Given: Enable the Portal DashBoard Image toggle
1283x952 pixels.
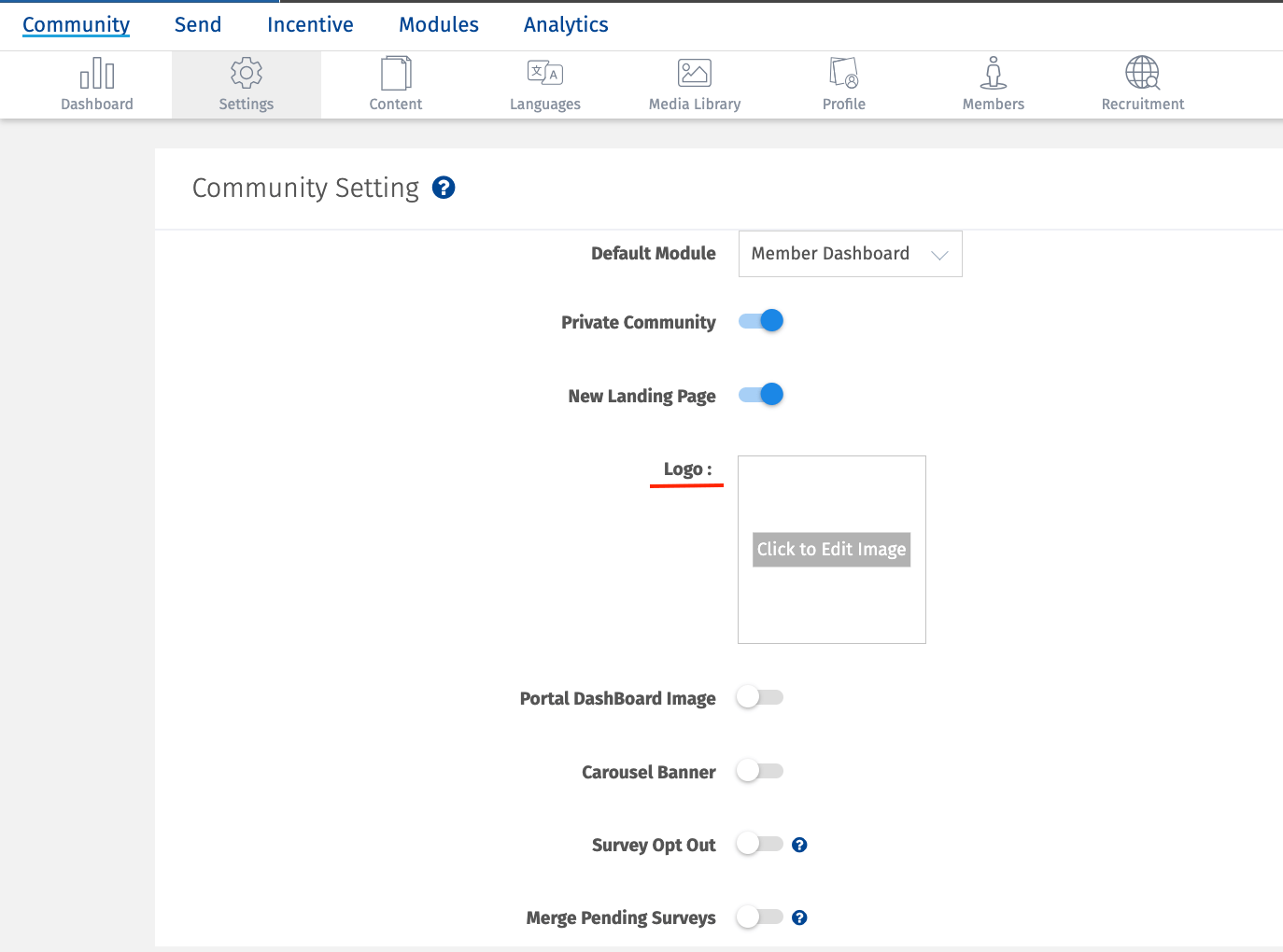Looking at the screenshot, I should tap(759, 697).
